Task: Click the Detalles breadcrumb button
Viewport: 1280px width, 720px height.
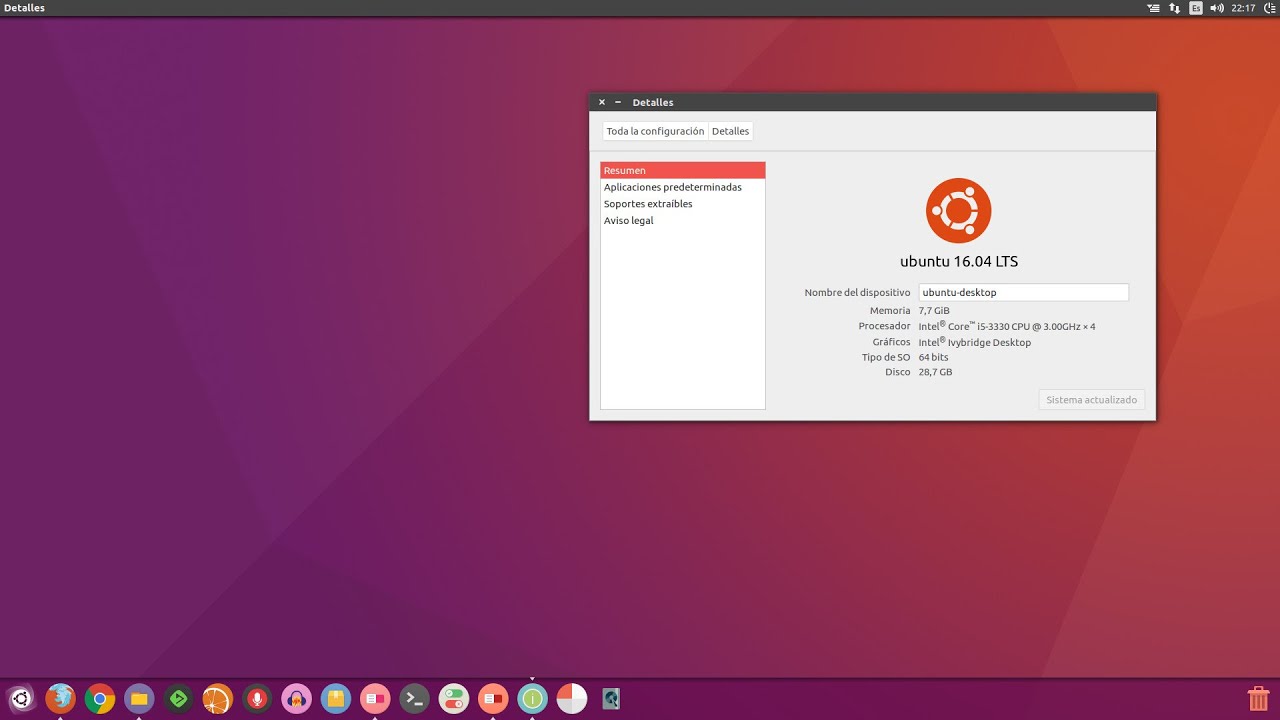Action: pyautogui.click(x=730, y=131)
